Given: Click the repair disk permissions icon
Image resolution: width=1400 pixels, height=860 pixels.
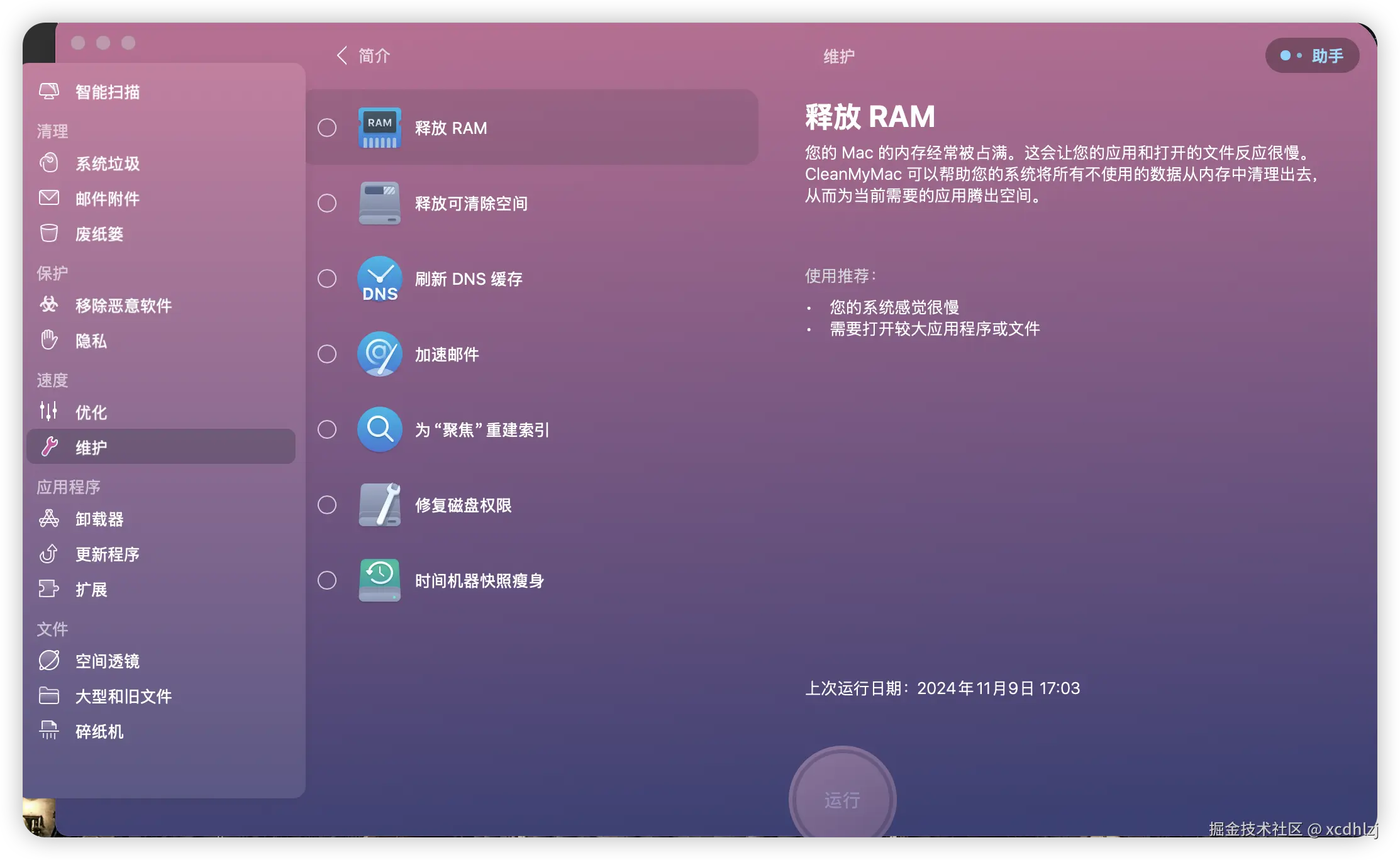Looking at the screenshot, I should pos(379,505).
